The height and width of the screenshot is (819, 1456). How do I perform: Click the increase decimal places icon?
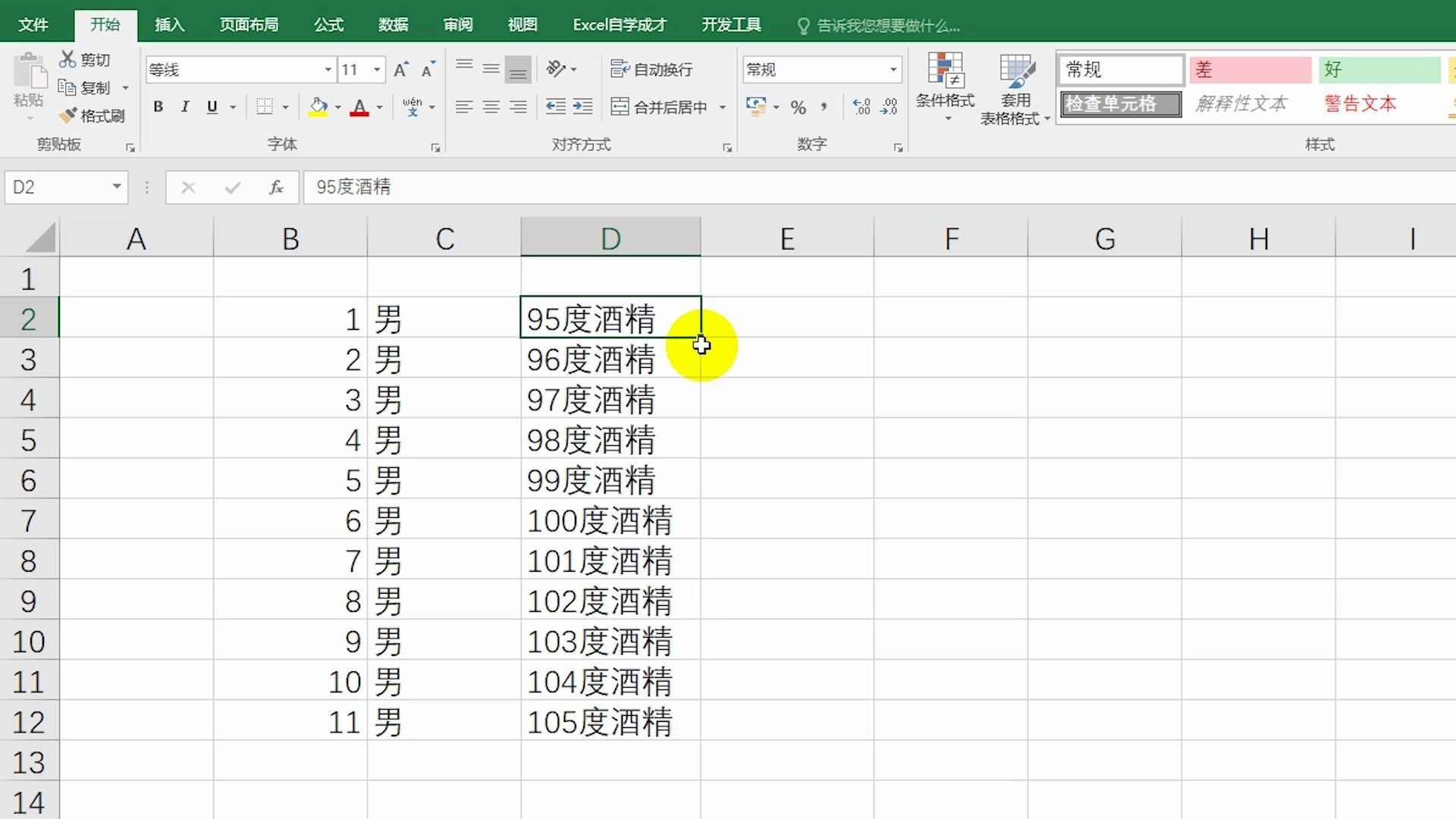click(861, 107)
